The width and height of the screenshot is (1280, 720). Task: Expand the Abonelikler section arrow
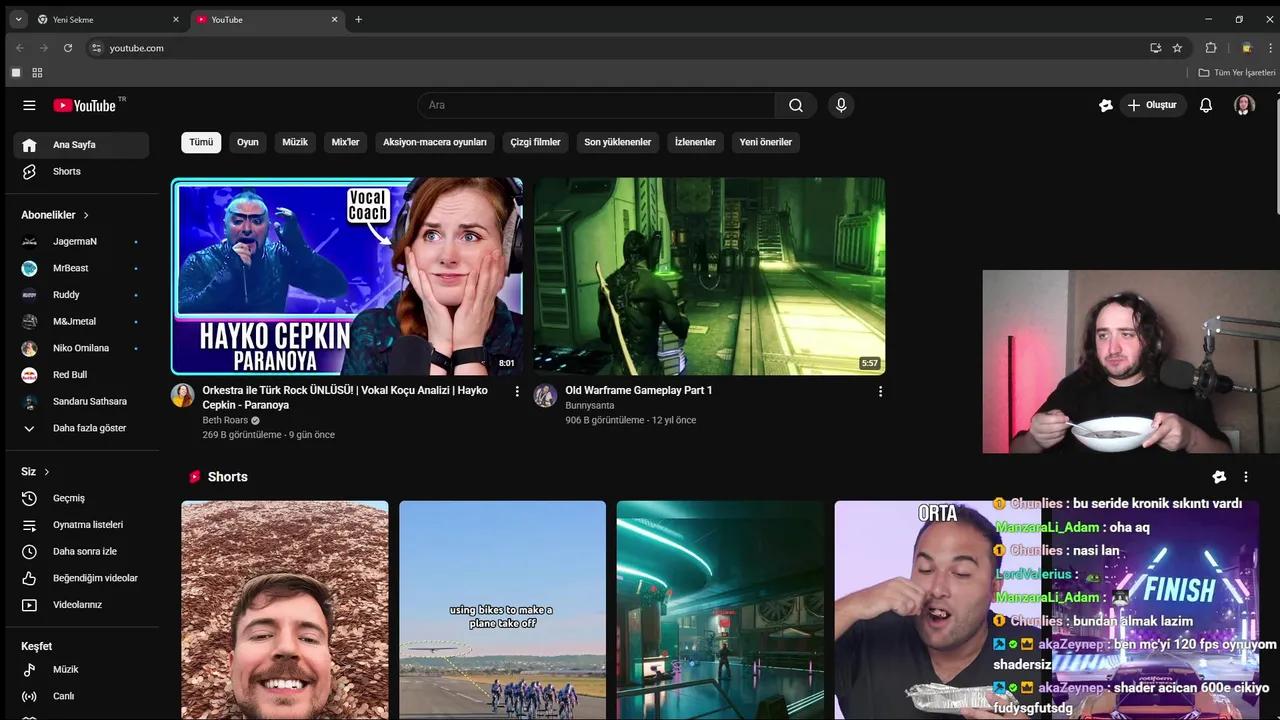tap(86, 215)
